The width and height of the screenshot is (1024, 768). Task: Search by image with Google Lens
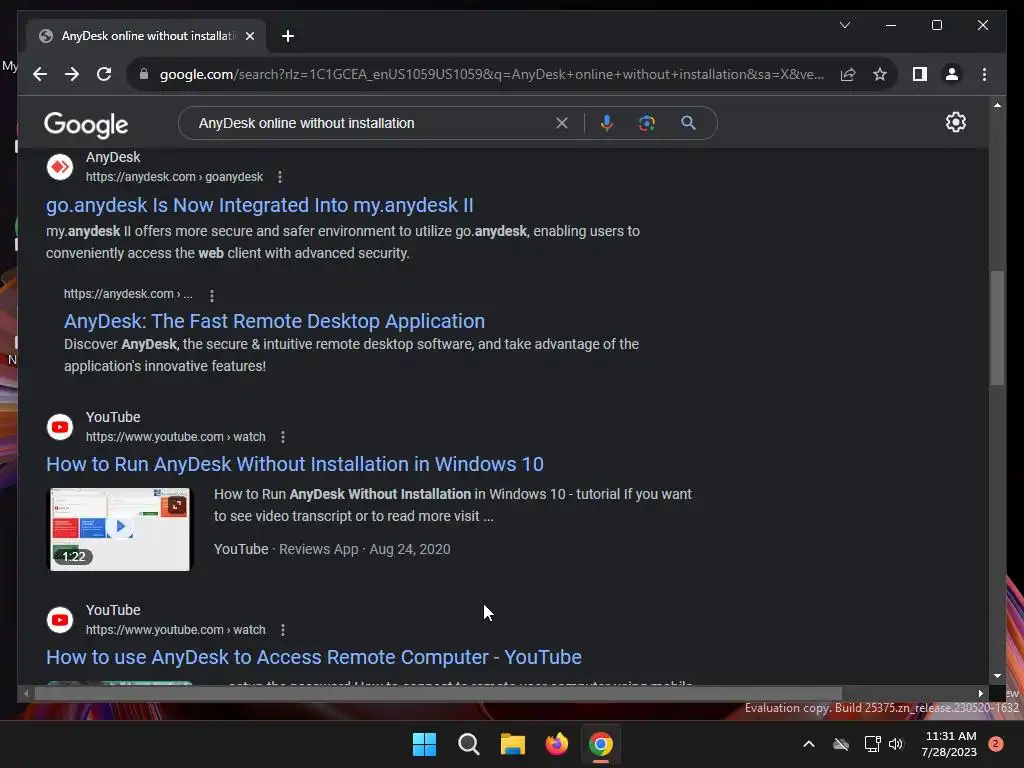(647, 123)
